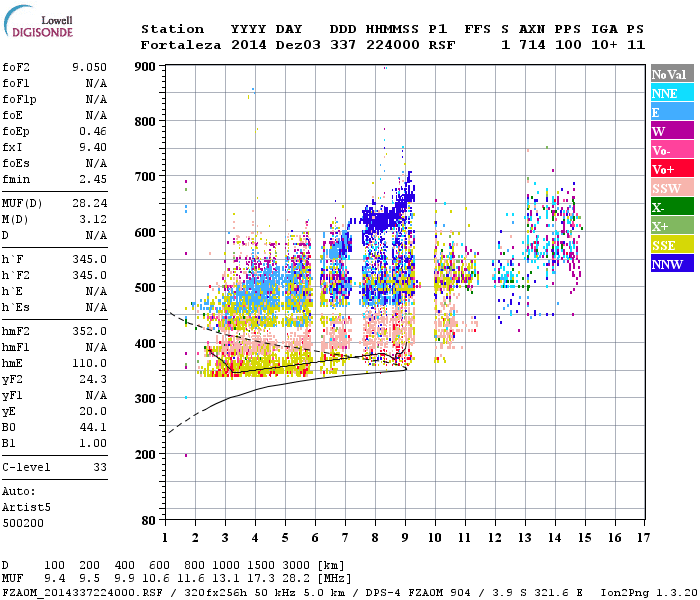Click the Ion2Png 1.3.20 version text

tap(649, 592)
